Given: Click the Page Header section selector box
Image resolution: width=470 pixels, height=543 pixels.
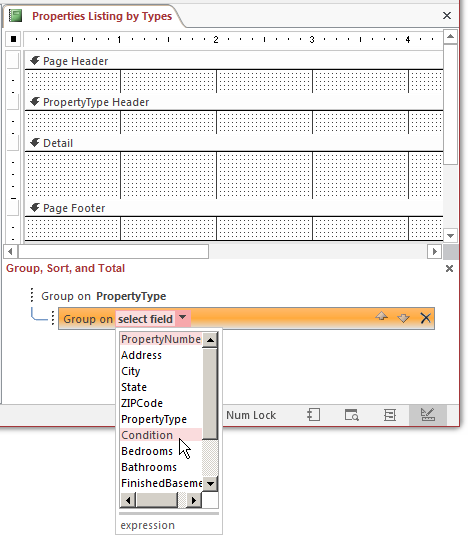Looking at the screenshot, I should tap(13, 61).
